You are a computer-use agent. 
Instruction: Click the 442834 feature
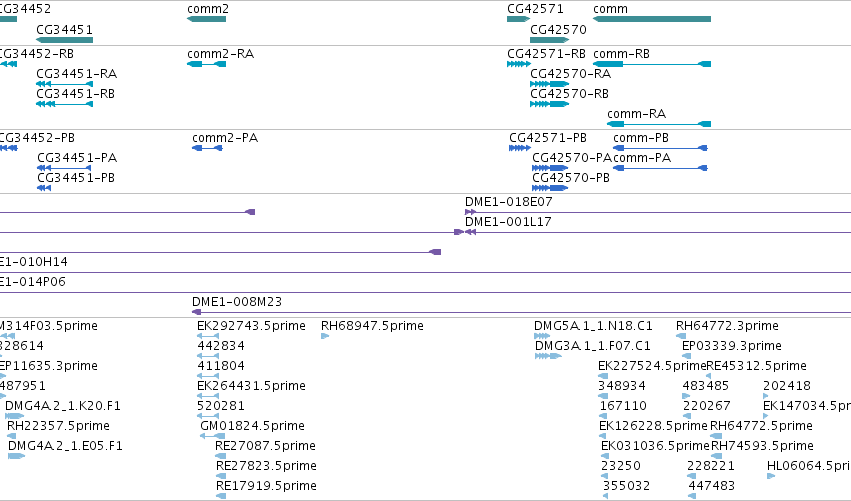(x=208, y=357)
